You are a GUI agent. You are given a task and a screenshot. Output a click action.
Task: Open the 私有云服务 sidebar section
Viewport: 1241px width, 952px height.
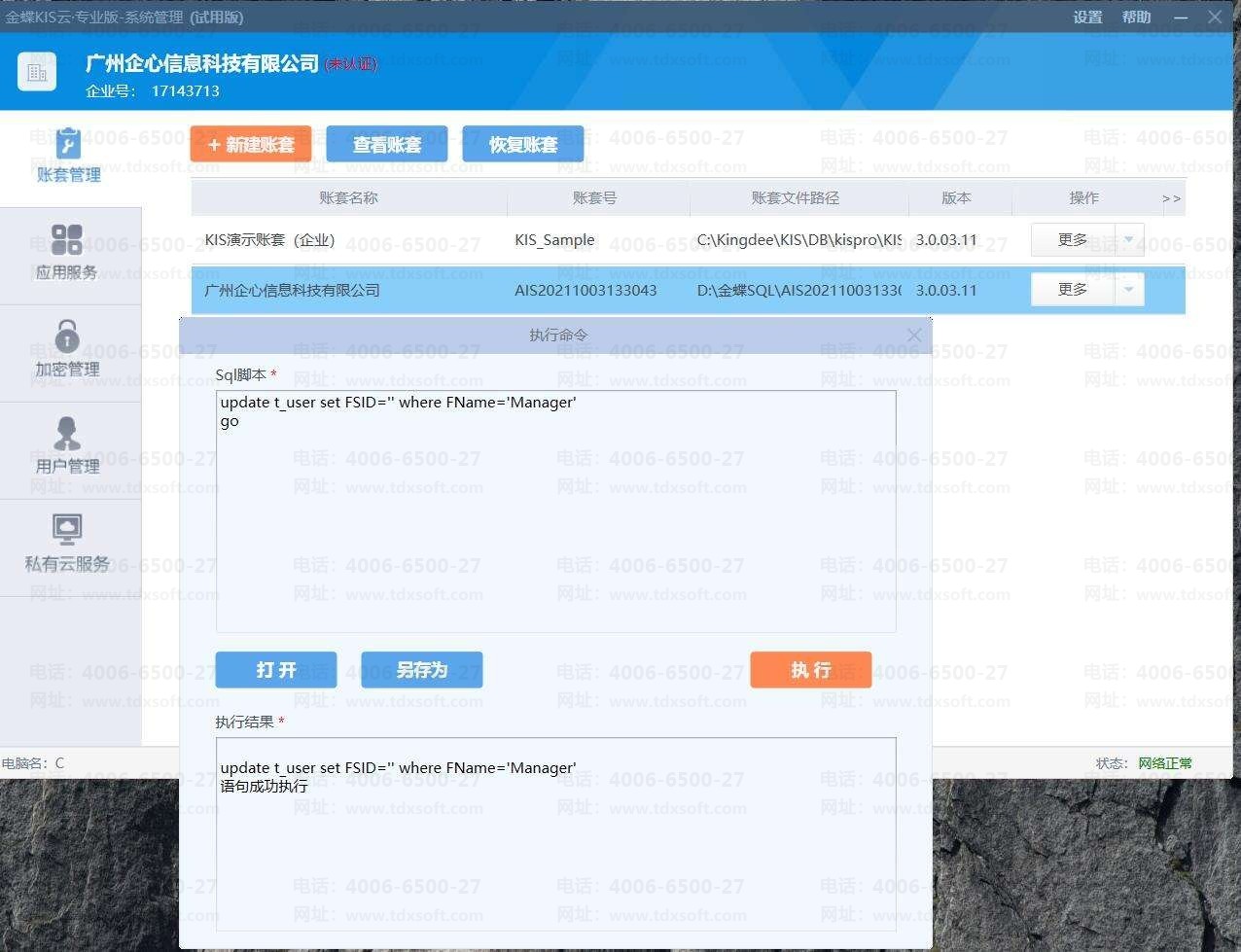[x=66, y=546]
